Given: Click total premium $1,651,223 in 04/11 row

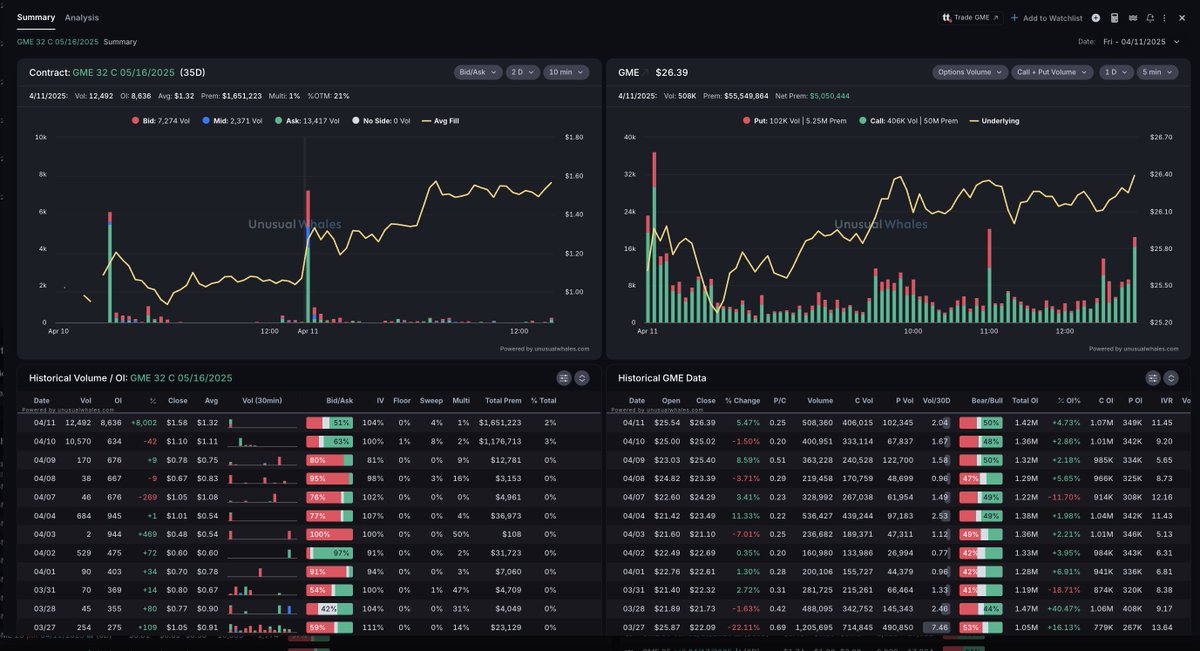Looking at the screenshot, I should point(499,423).
